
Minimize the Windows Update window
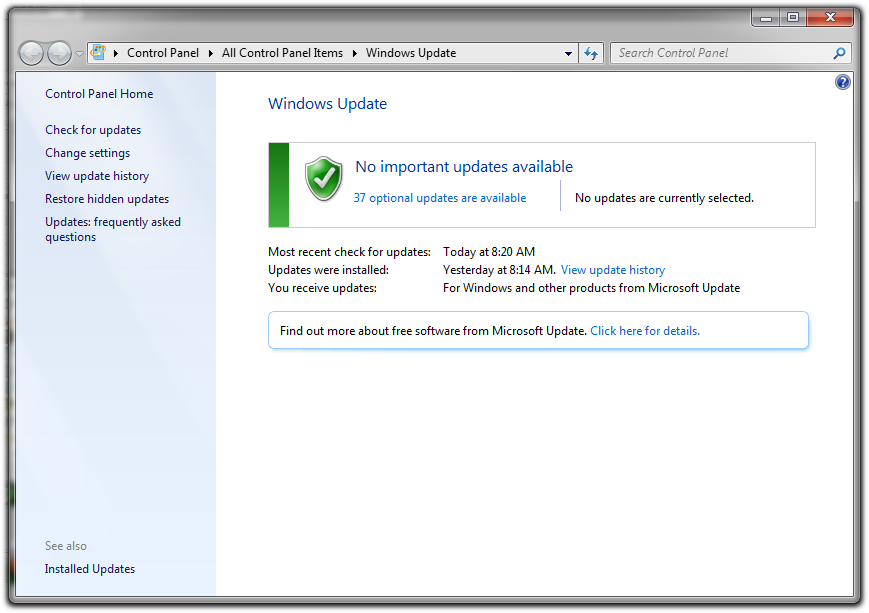pyautogui.click(x=766, y=18)
